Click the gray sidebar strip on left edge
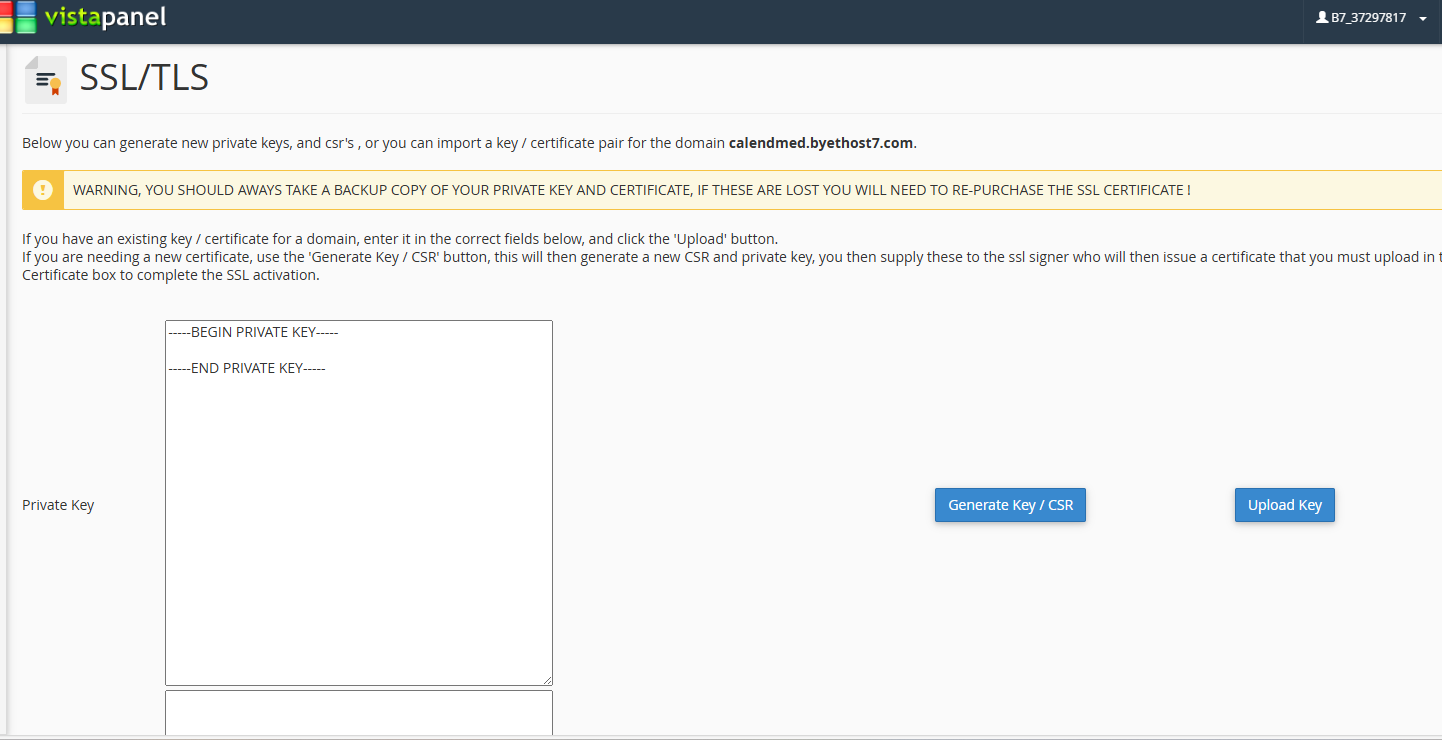The image size is (1442, 740). click(3, 390)
